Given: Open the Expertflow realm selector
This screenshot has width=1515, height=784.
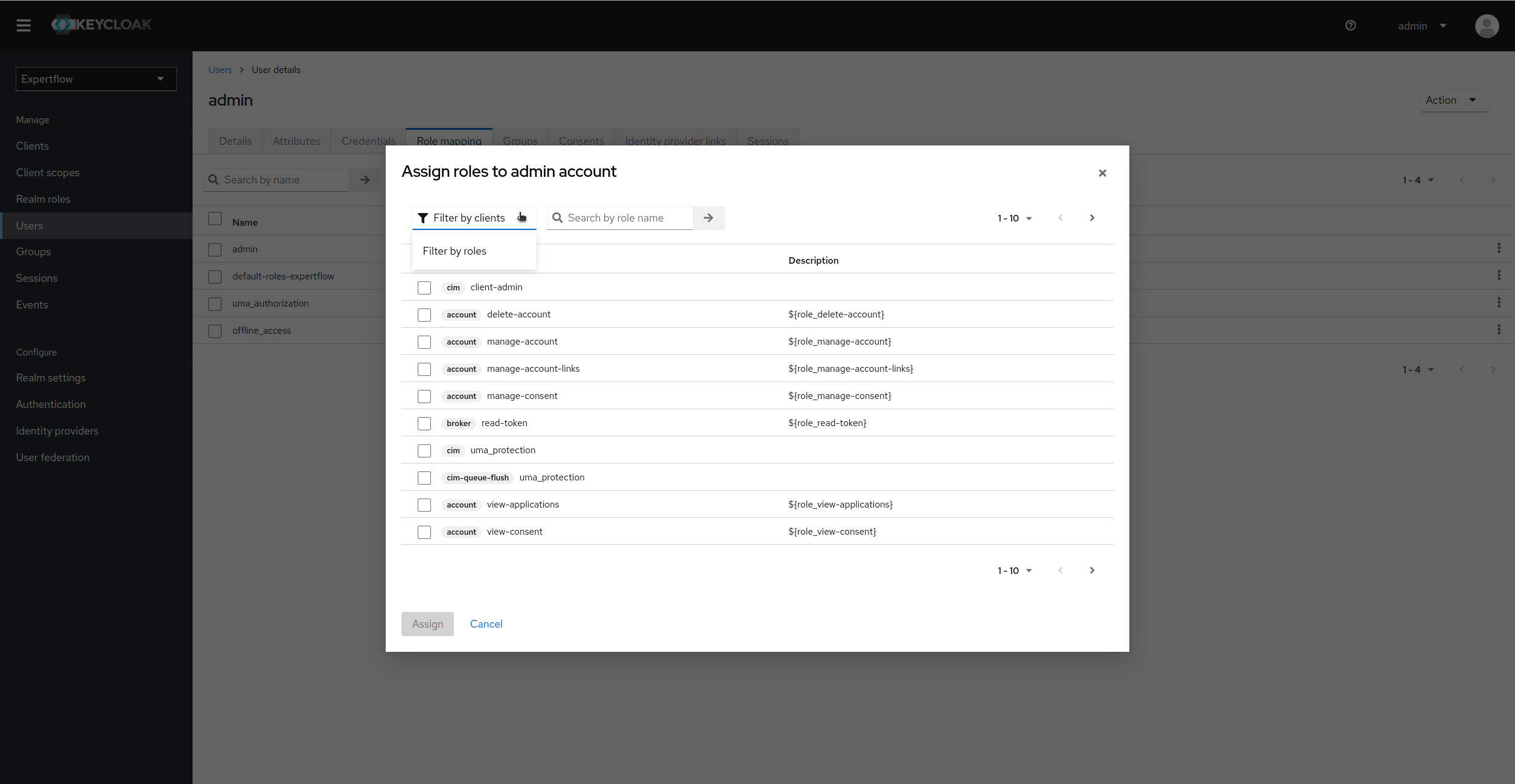Looking at the screenshot, I should (95, 79).
